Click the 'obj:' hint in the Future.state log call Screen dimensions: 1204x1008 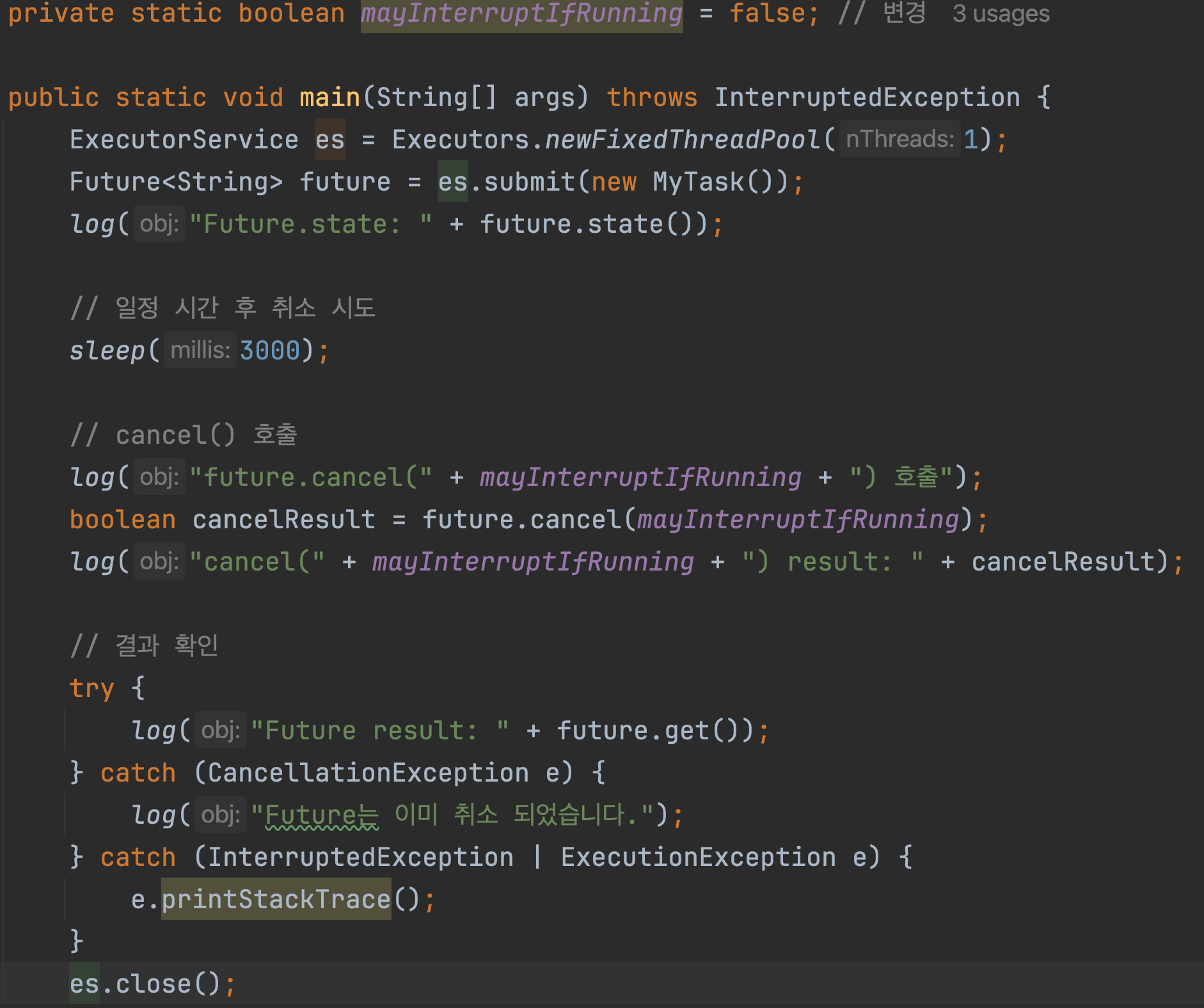click(x=159, y=223)
